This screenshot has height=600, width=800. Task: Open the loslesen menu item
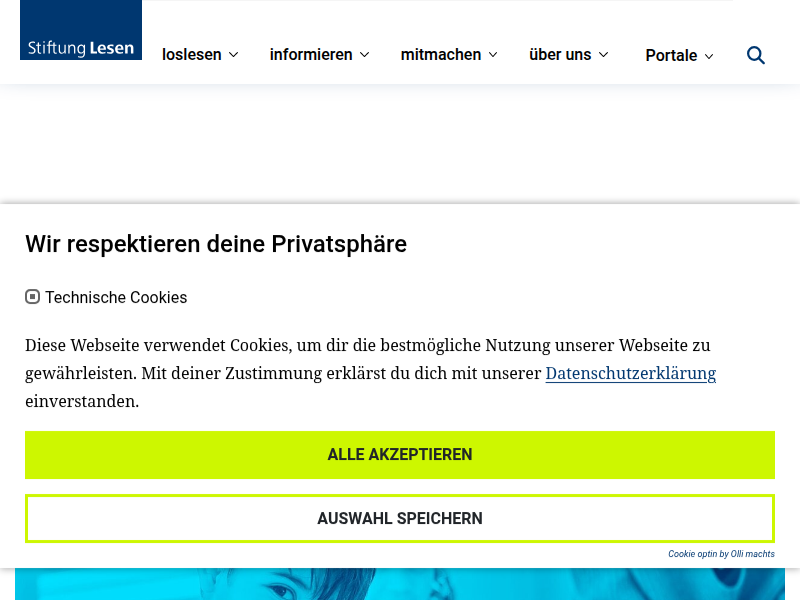point(192,55)
